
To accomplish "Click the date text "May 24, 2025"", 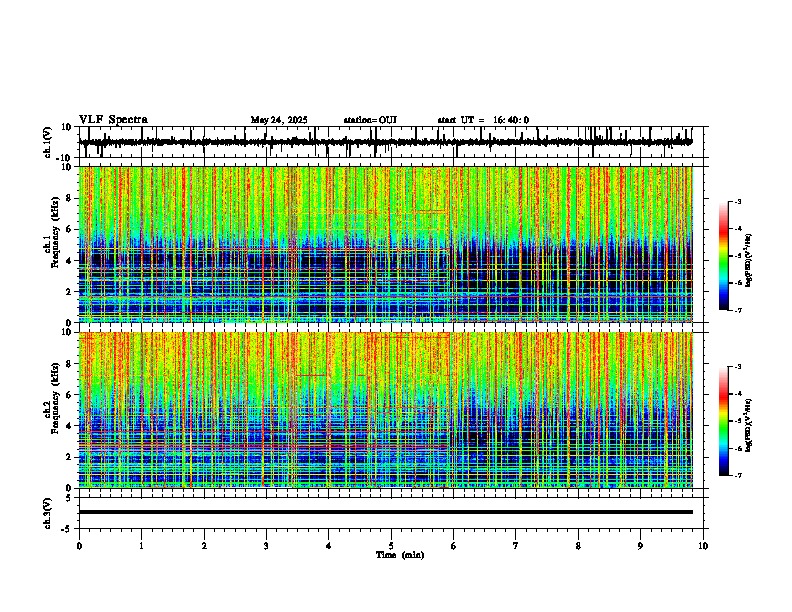I will click(279, 120).
